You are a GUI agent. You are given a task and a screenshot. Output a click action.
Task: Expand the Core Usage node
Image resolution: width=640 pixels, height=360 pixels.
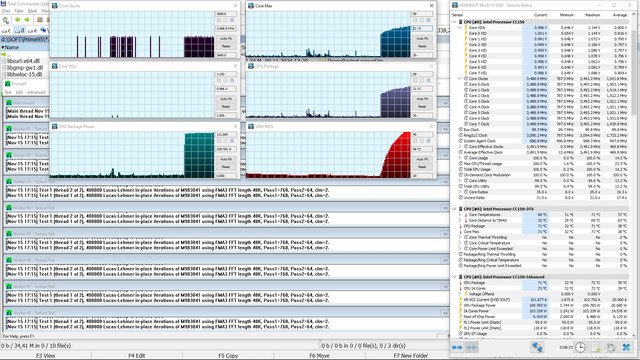(x=460, y=158)
